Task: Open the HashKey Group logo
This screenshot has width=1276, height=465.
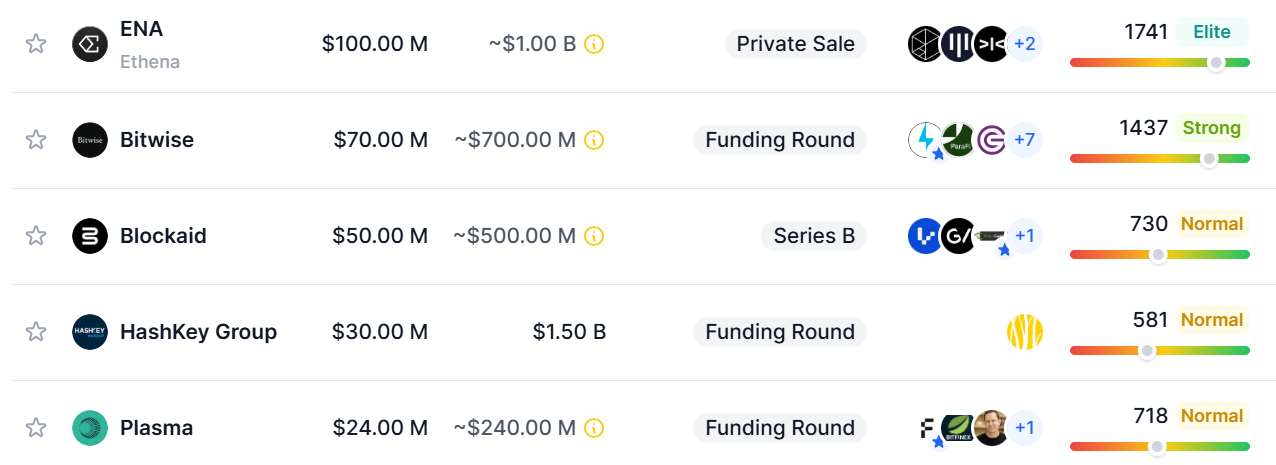Action: pos(90,332)
